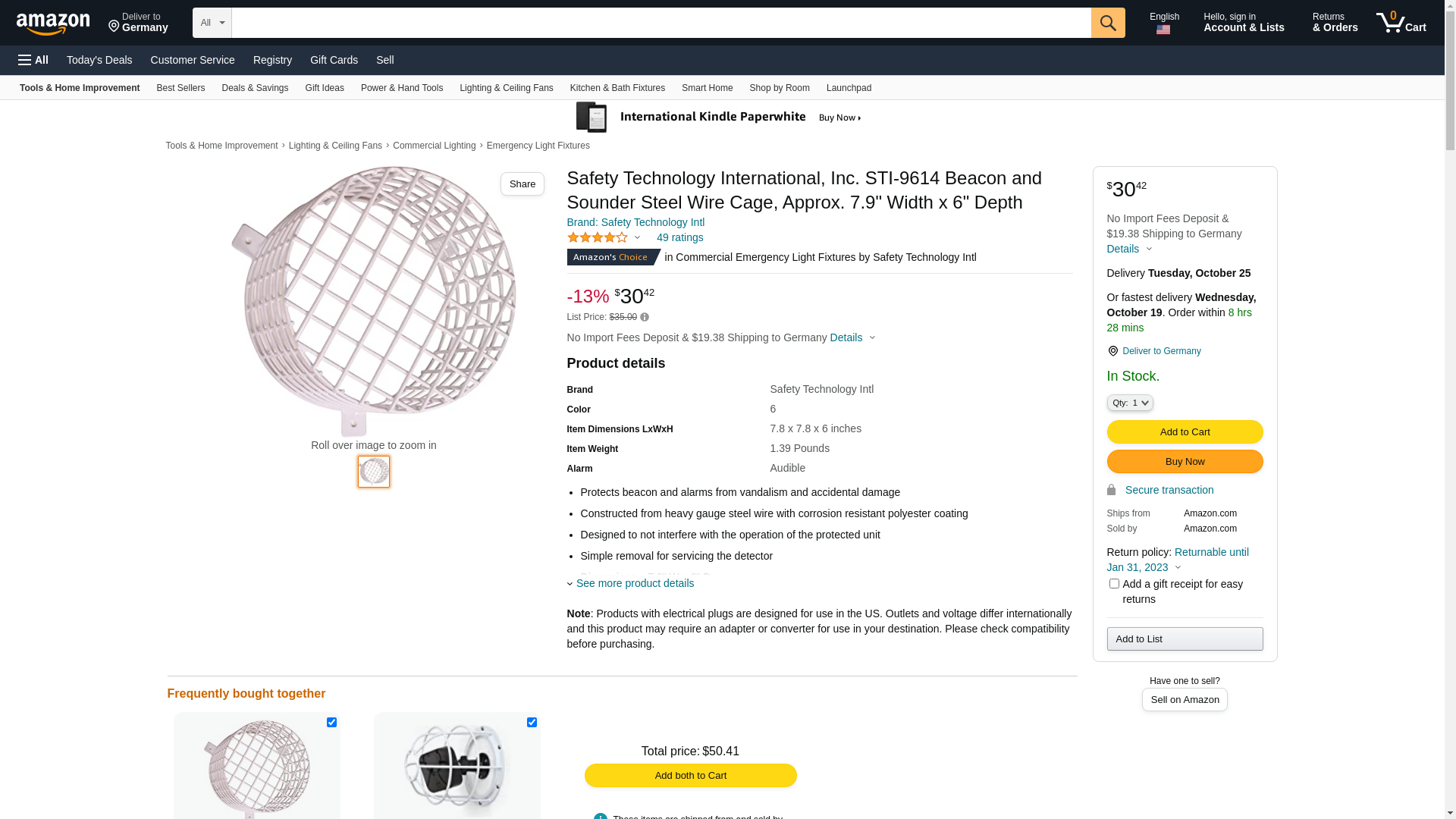Image resolution: width=1456 pixels, height=819 pixels.
Task: Open the All hamburger menu
Action: coord(33,60)
